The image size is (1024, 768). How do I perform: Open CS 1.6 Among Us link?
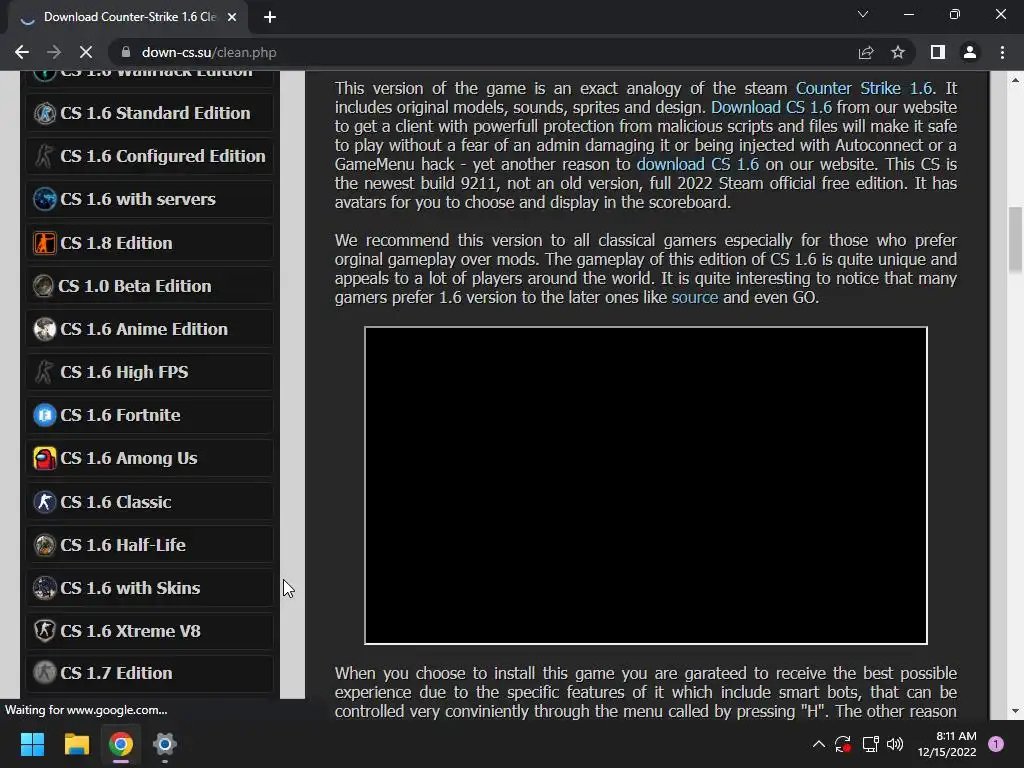(x=150, y=458)
